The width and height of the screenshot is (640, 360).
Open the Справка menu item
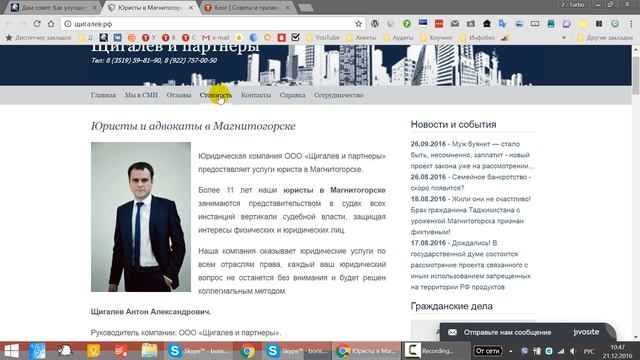point(292,95)
